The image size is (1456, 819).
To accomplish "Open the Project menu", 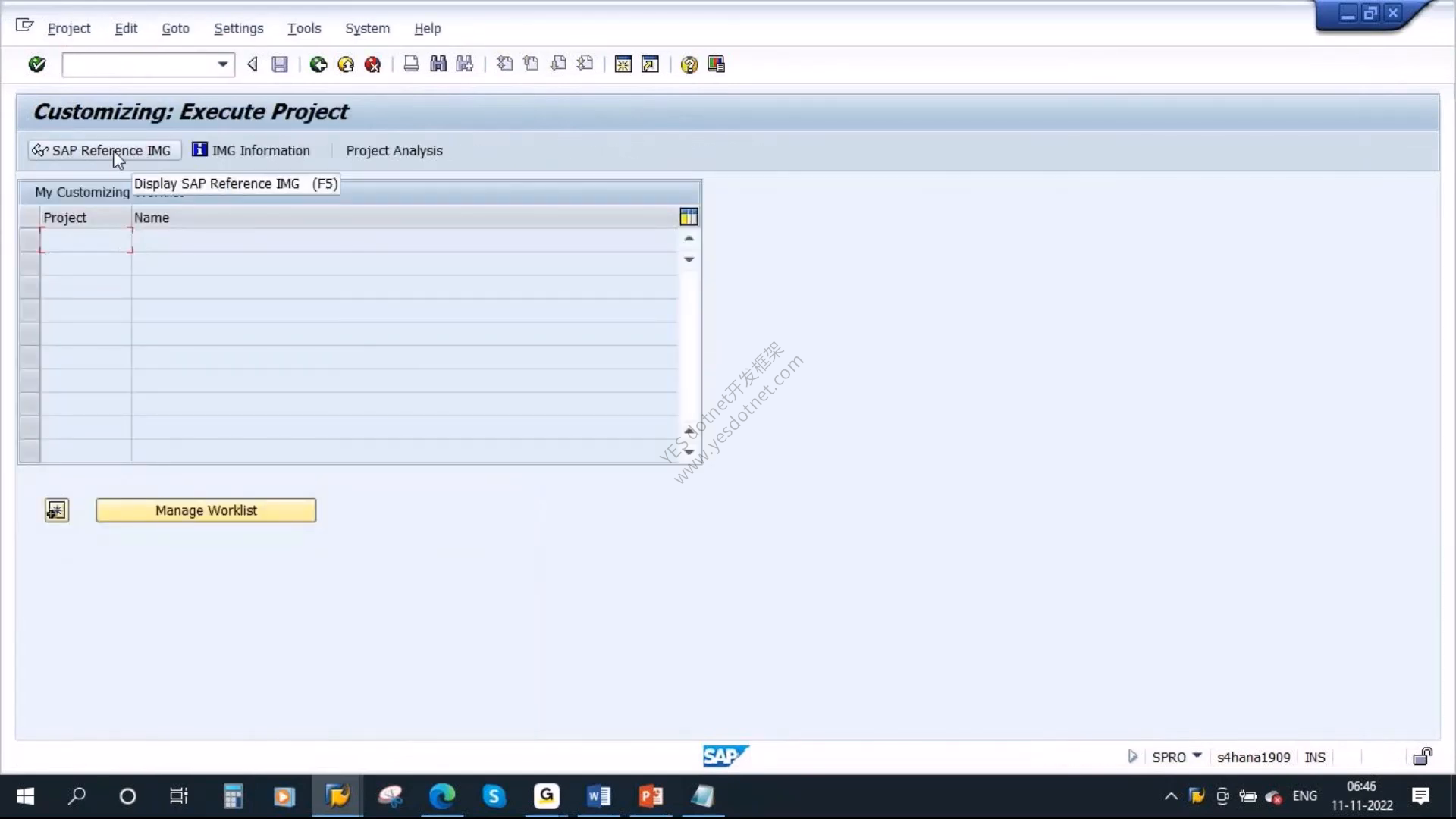I will 69,28.
